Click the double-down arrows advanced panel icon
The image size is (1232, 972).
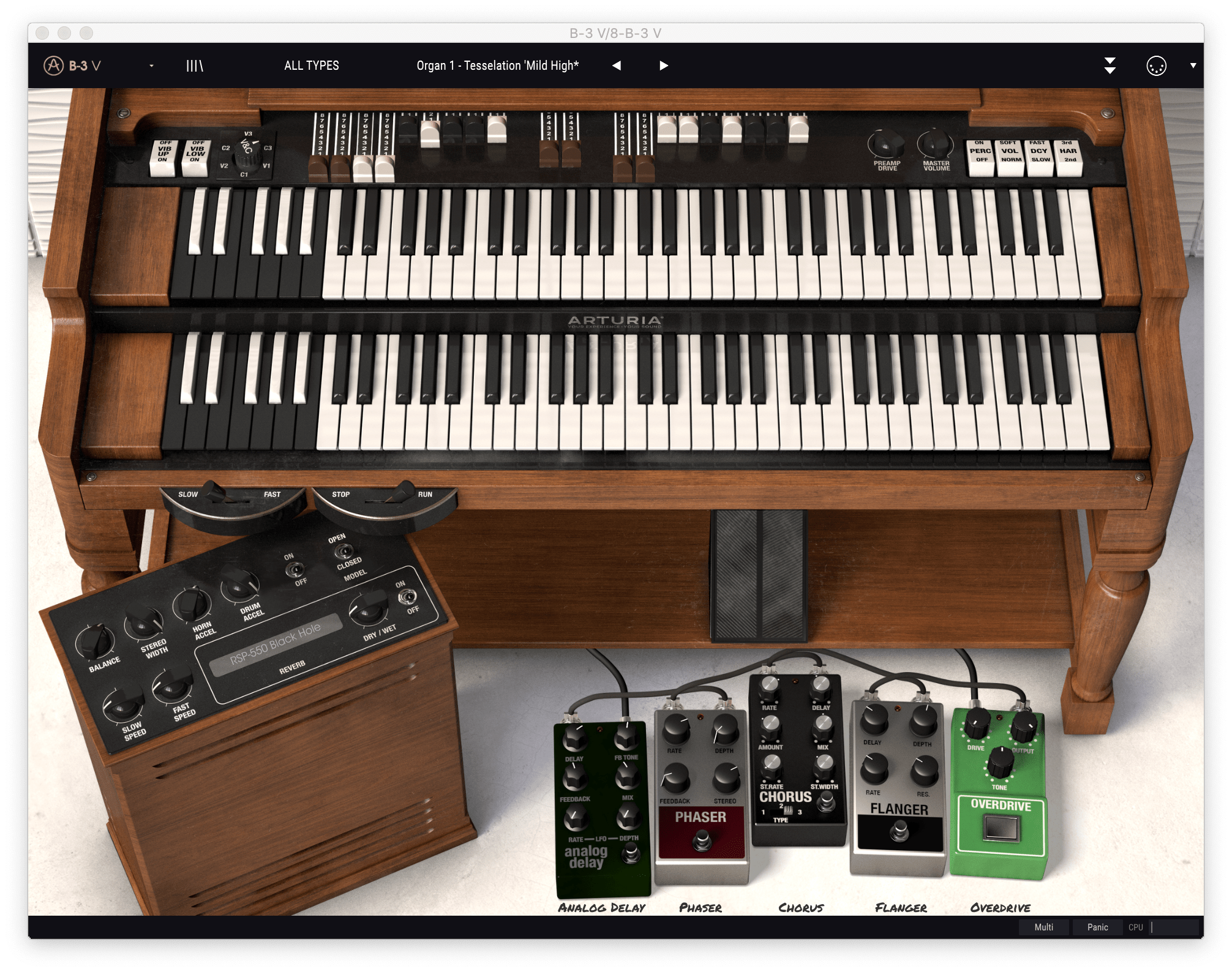coord(1110,65)
